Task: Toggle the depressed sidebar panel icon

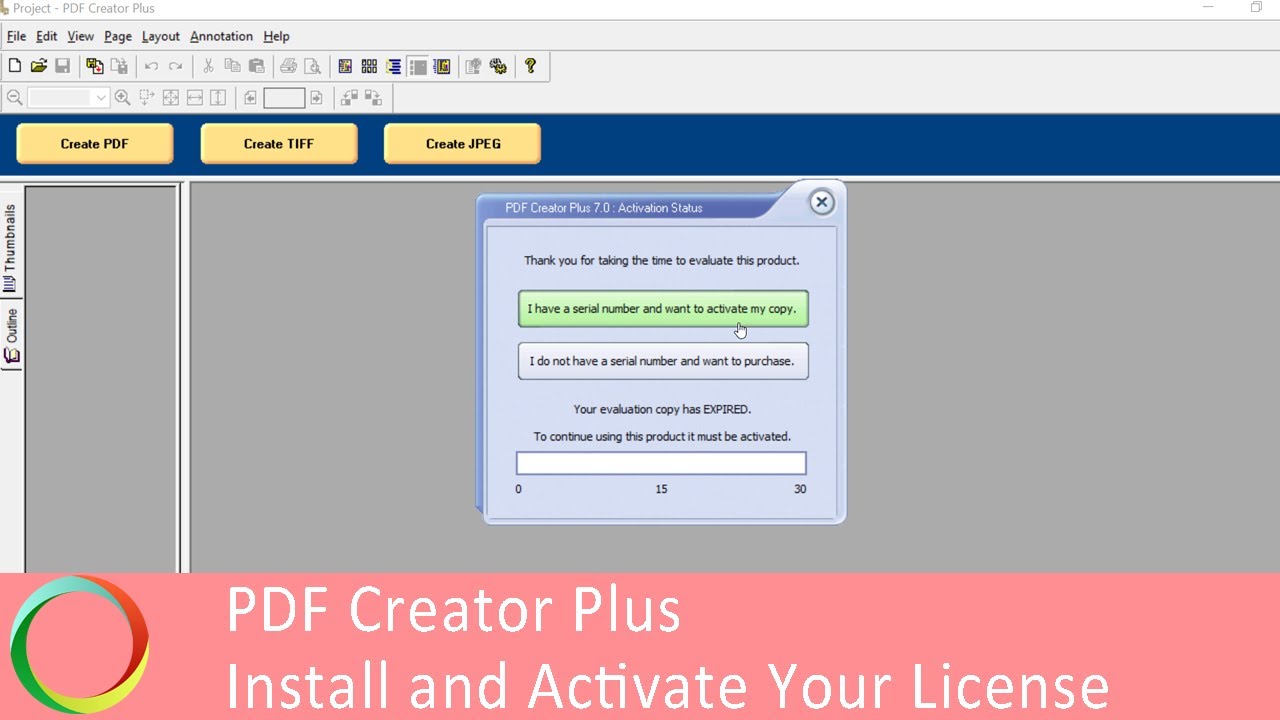Action: pos(418,66)
